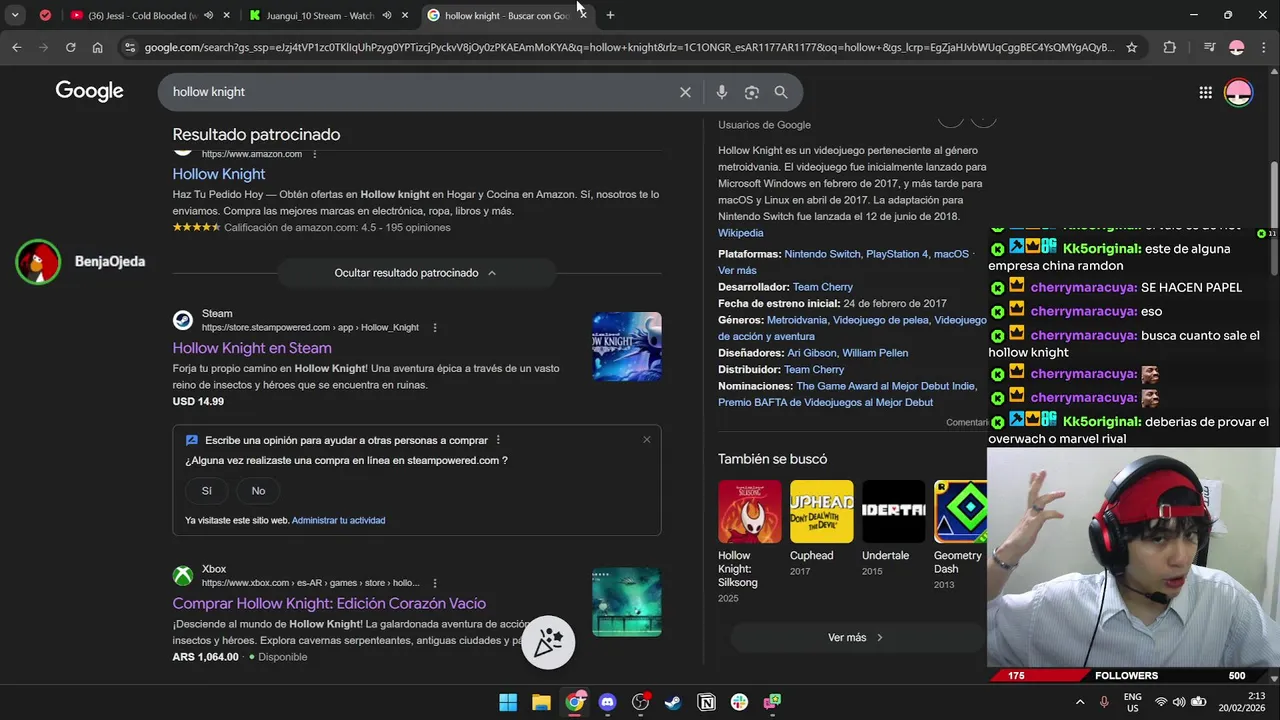Open File Explorer from the taskbar
Screen dimensions: 1280x720
click(541, 702)
